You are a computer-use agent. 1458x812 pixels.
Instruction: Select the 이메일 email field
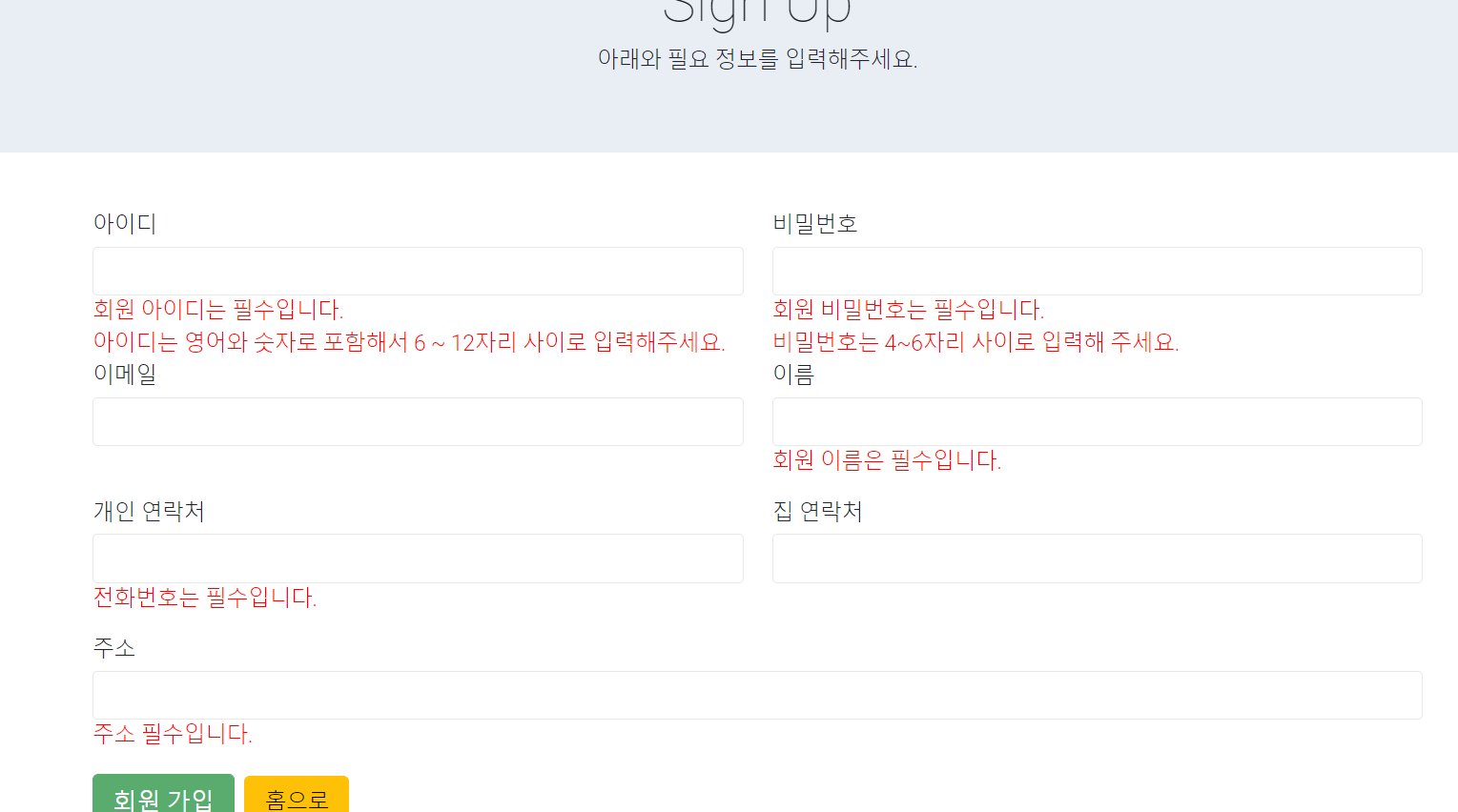(x=417, y=421)
